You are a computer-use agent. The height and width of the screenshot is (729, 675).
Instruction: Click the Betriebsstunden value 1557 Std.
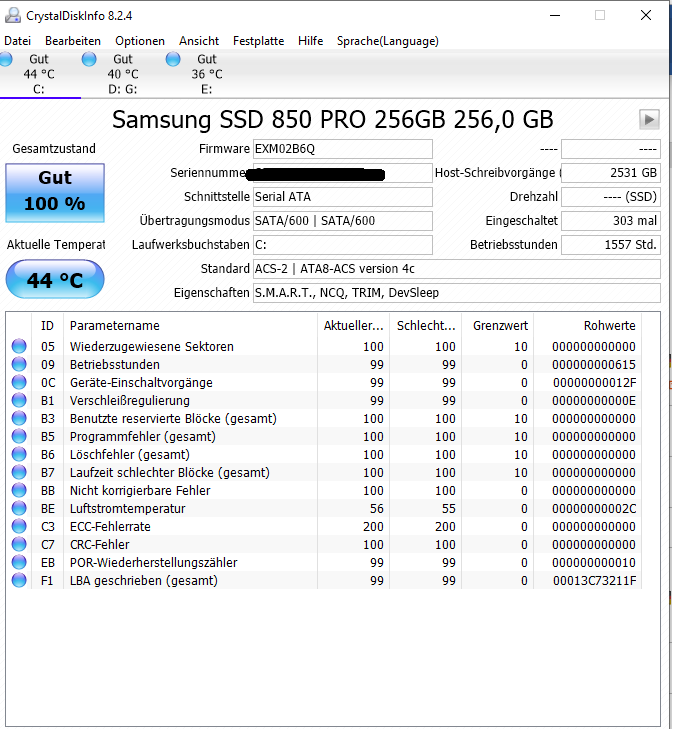pyautogui.click(x=611, y=245)
